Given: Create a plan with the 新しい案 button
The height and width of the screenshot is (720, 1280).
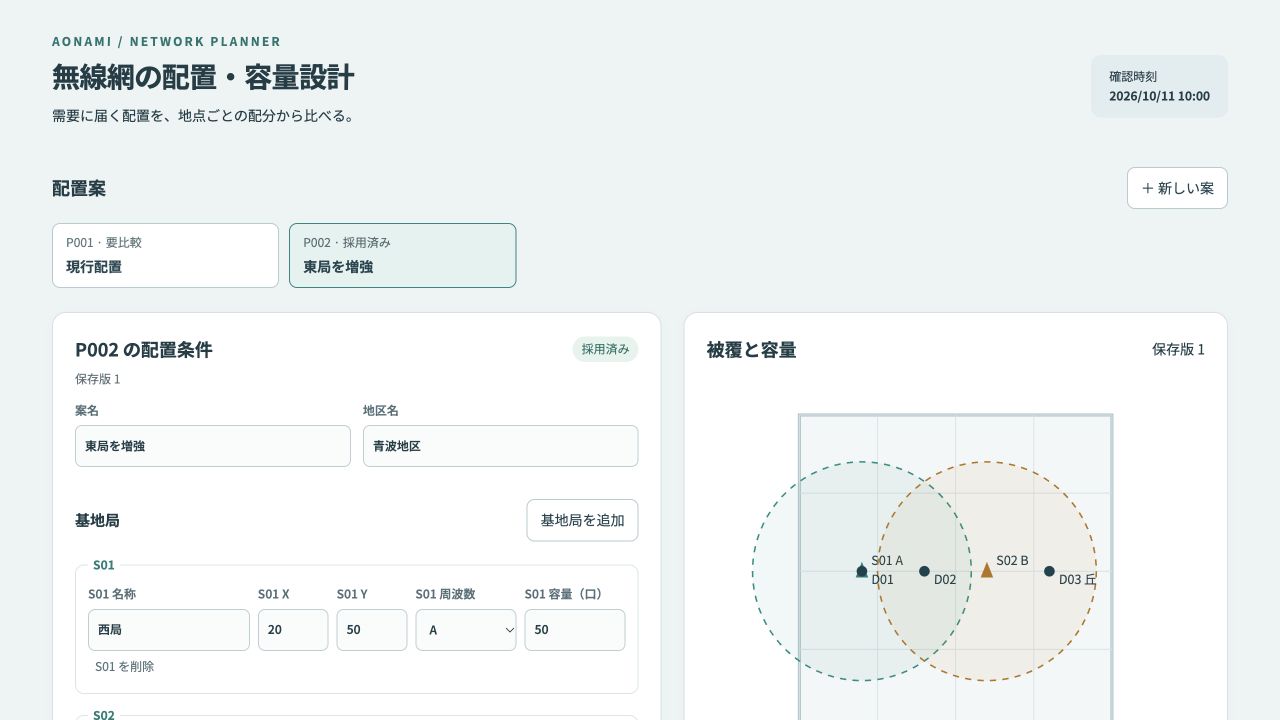Looking at the screenshot, I should (1177, 188).
